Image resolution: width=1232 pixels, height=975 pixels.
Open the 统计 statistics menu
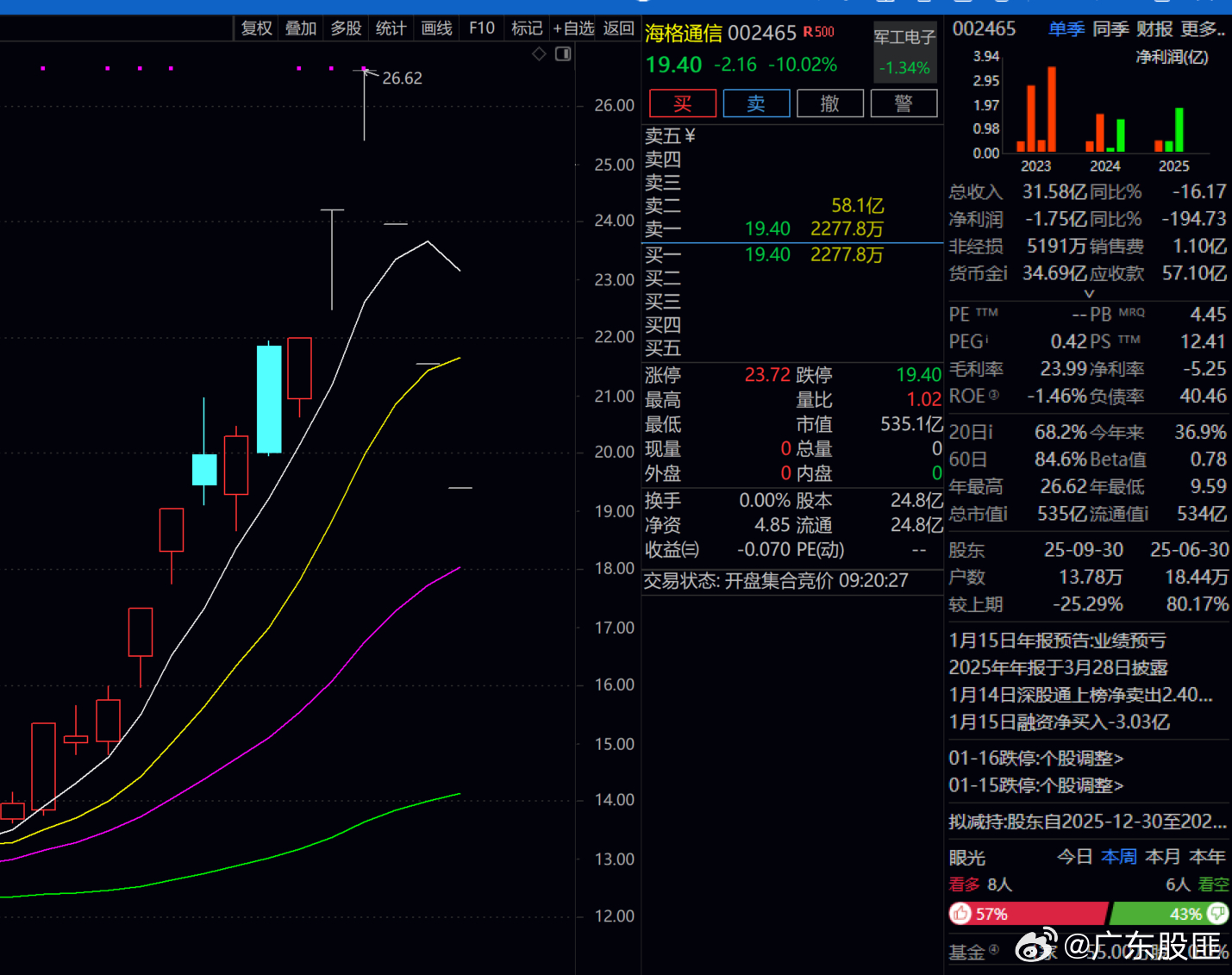[391, 28]
